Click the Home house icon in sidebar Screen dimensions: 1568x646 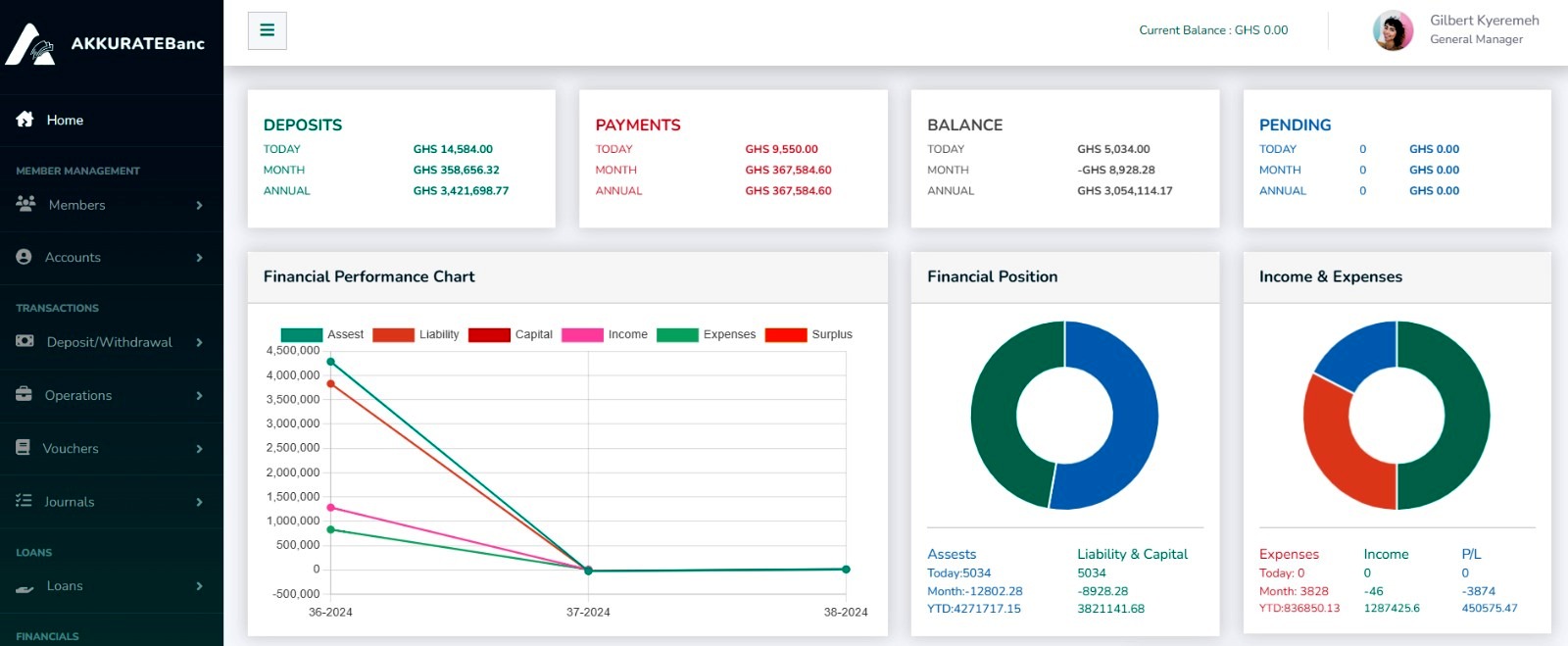click(x=25, y=120)
